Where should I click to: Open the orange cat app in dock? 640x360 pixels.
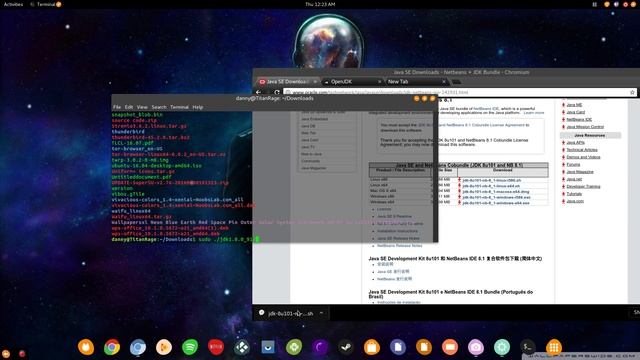coord(86,347)
